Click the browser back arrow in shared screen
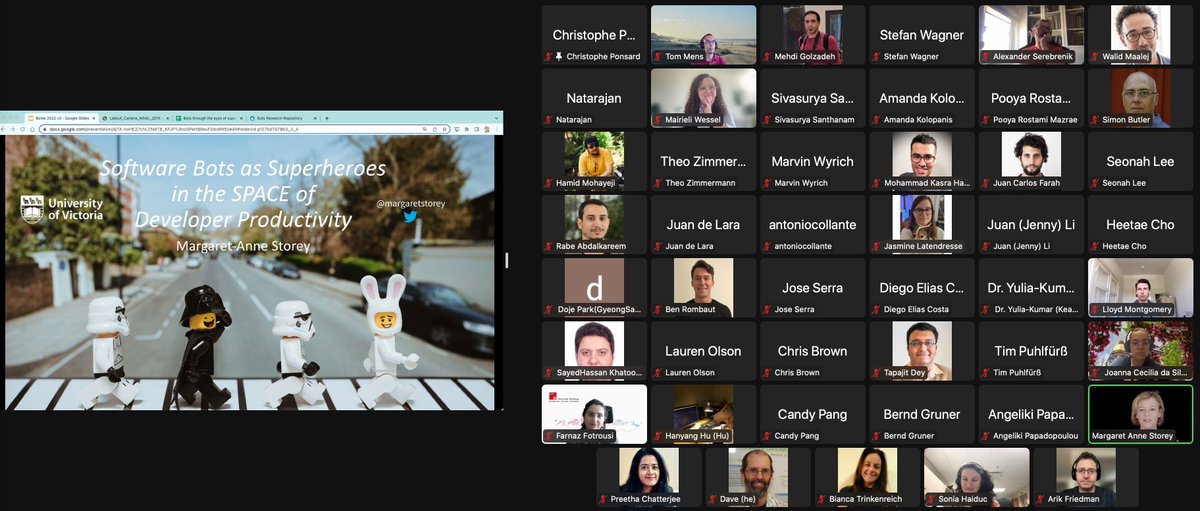Image resolution: width=1200 pixels, height=511 pixels. tap(4, 129)
